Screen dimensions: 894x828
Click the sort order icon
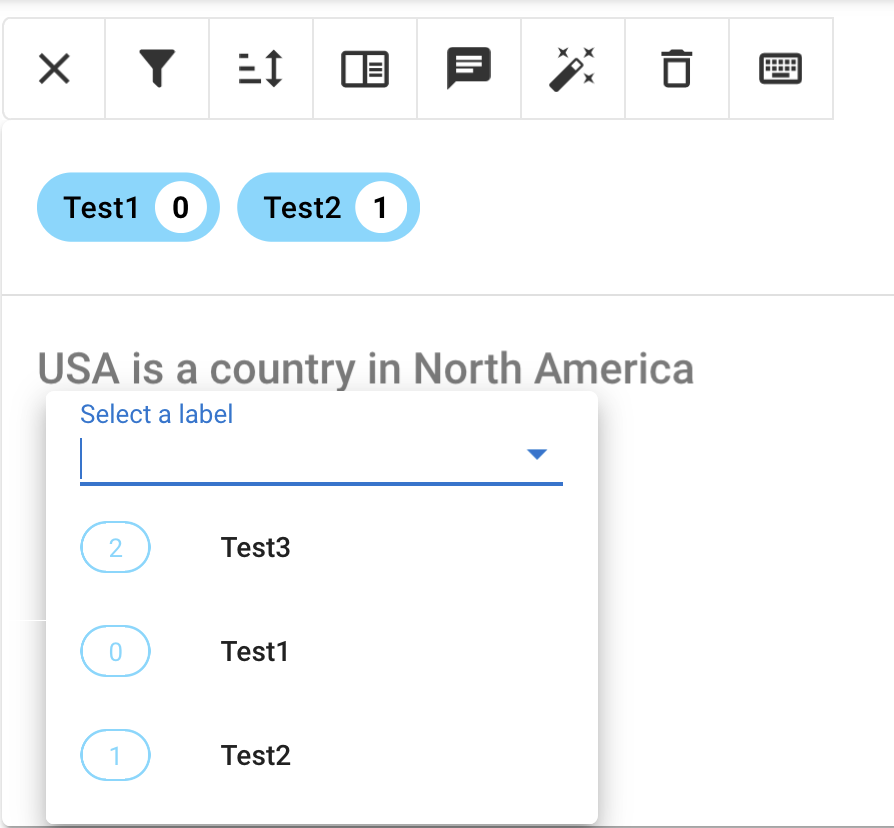point(260,68)
